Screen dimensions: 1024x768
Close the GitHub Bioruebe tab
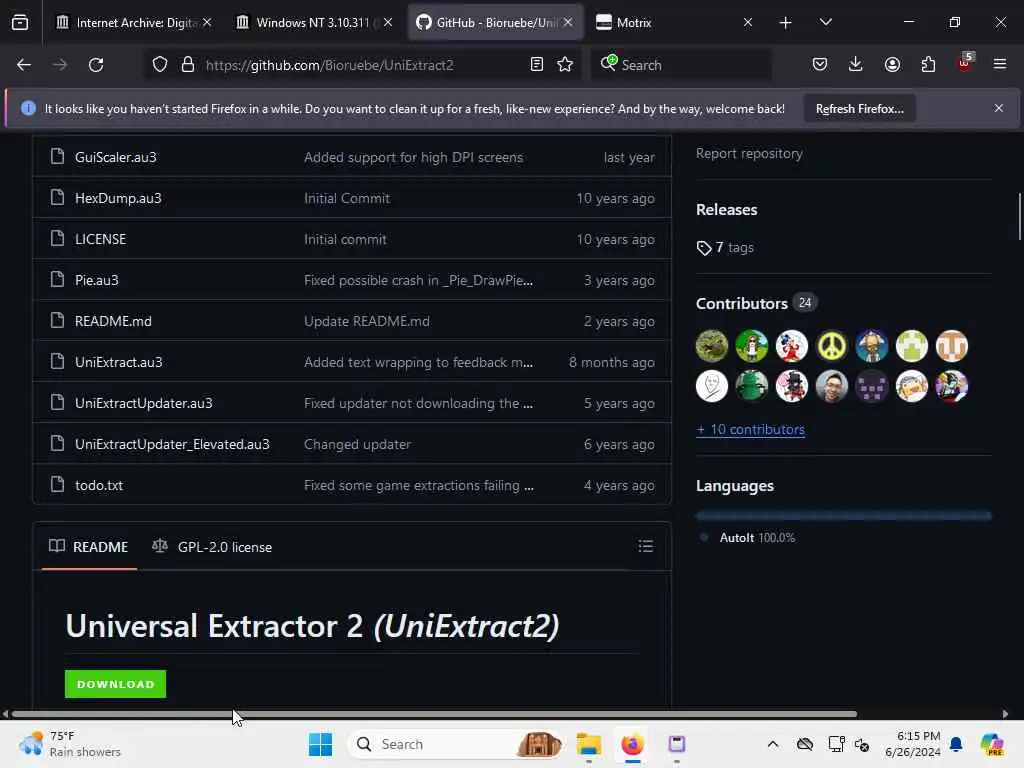pyautogui.click(x=568, y=22)
